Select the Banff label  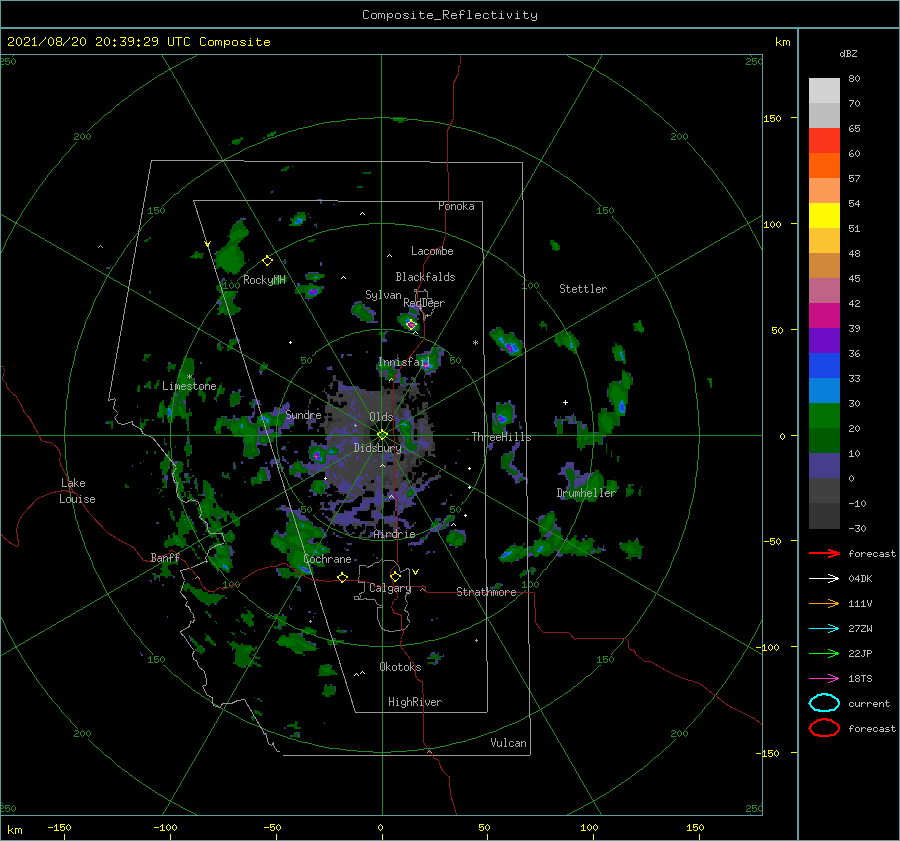[165, 557]
